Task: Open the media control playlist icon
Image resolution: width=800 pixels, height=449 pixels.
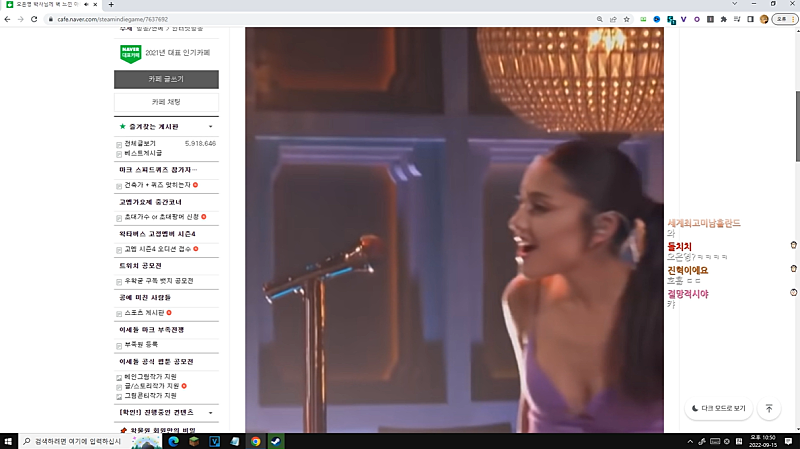Action: coord(737,19)
